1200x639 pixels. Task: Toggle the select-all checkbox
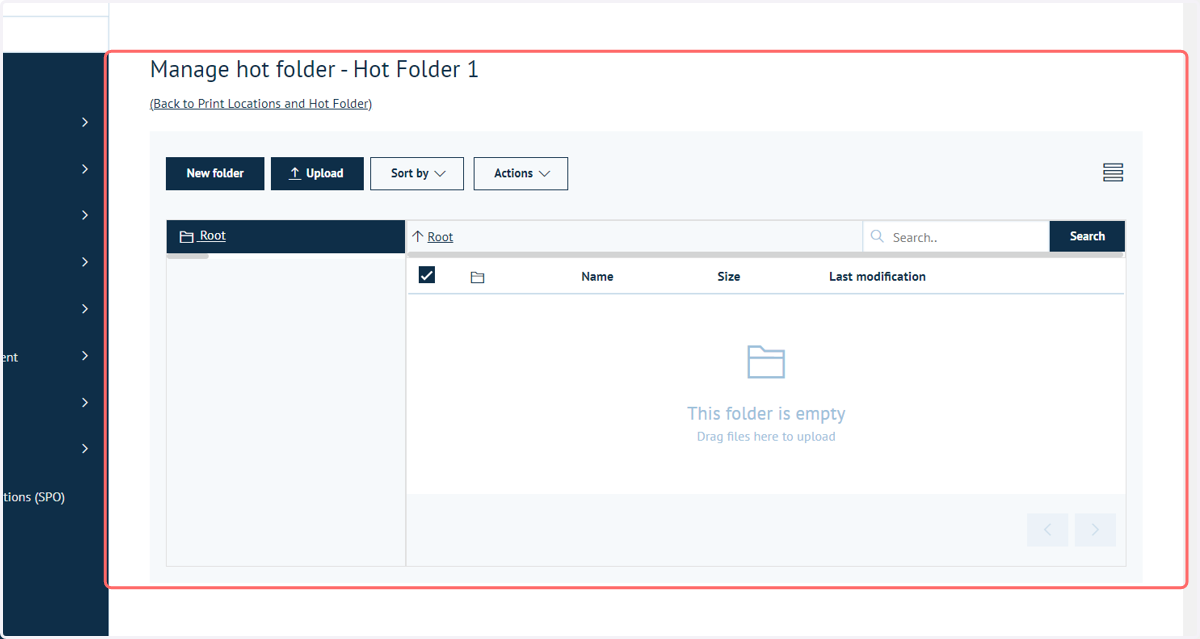[x=427, y=275]
